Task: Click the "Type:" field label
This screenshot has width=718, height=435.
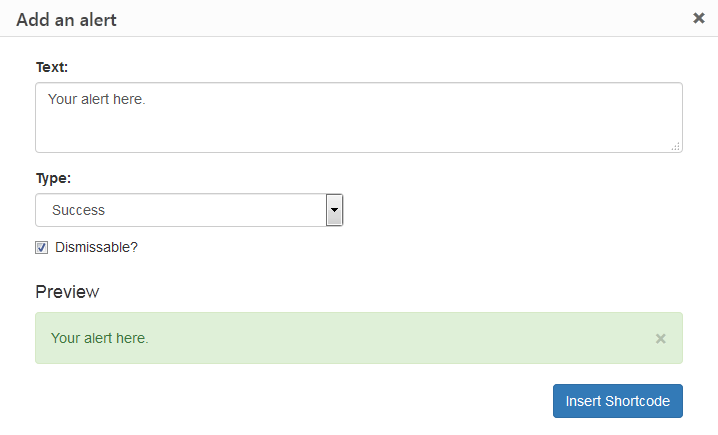Action: (53, 178)
